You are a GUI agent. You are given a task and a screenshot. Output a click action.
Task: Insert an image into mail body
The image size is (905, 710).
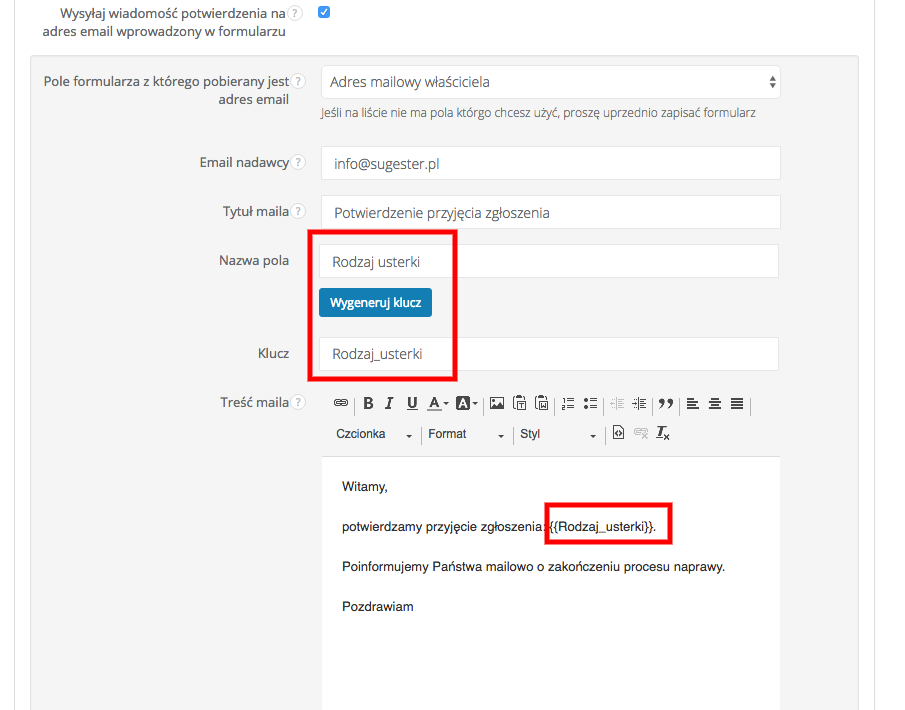[x=497, y=403]
